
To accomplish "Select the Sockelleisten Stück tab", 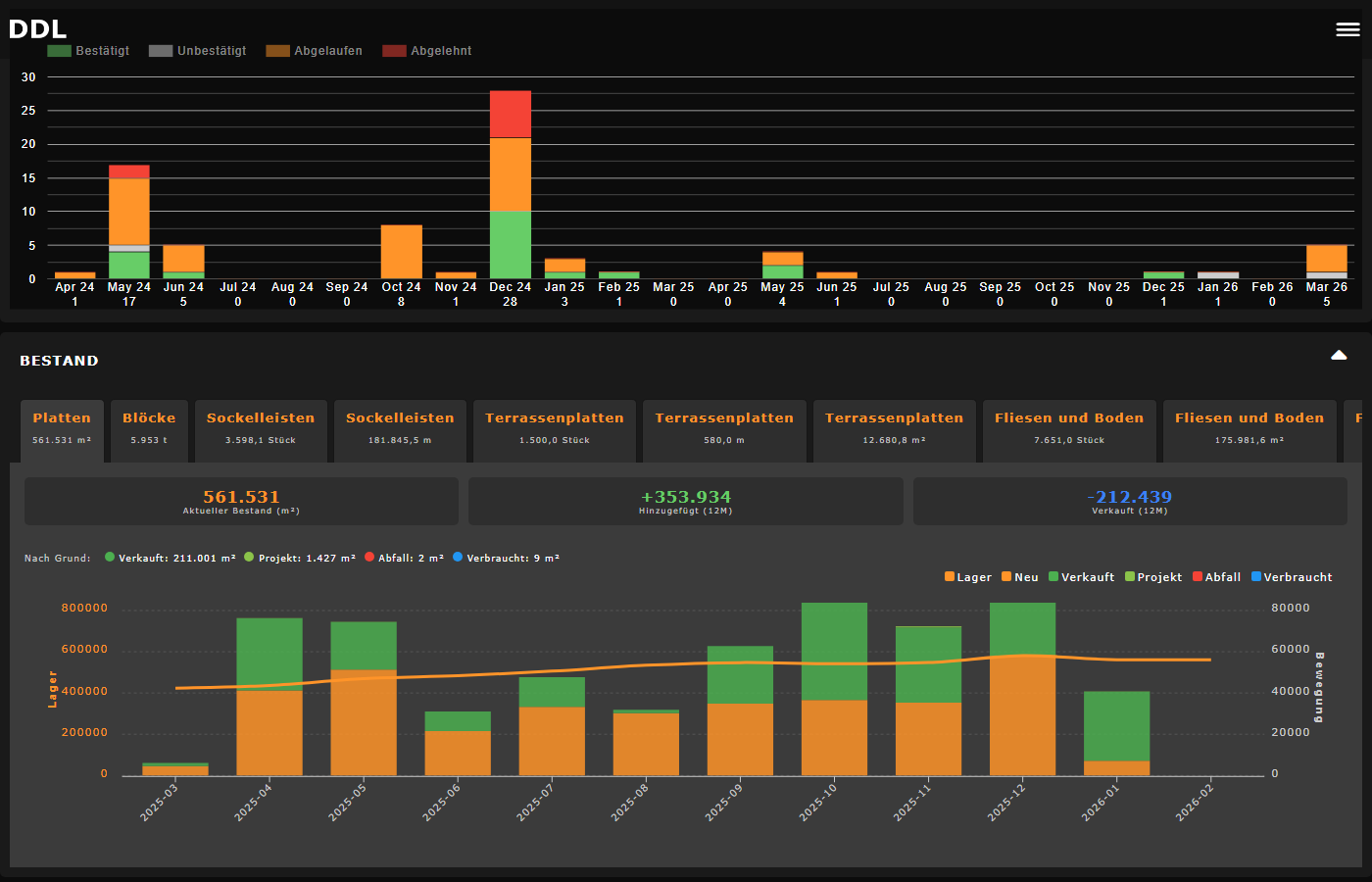I will (x=260, y=430).
